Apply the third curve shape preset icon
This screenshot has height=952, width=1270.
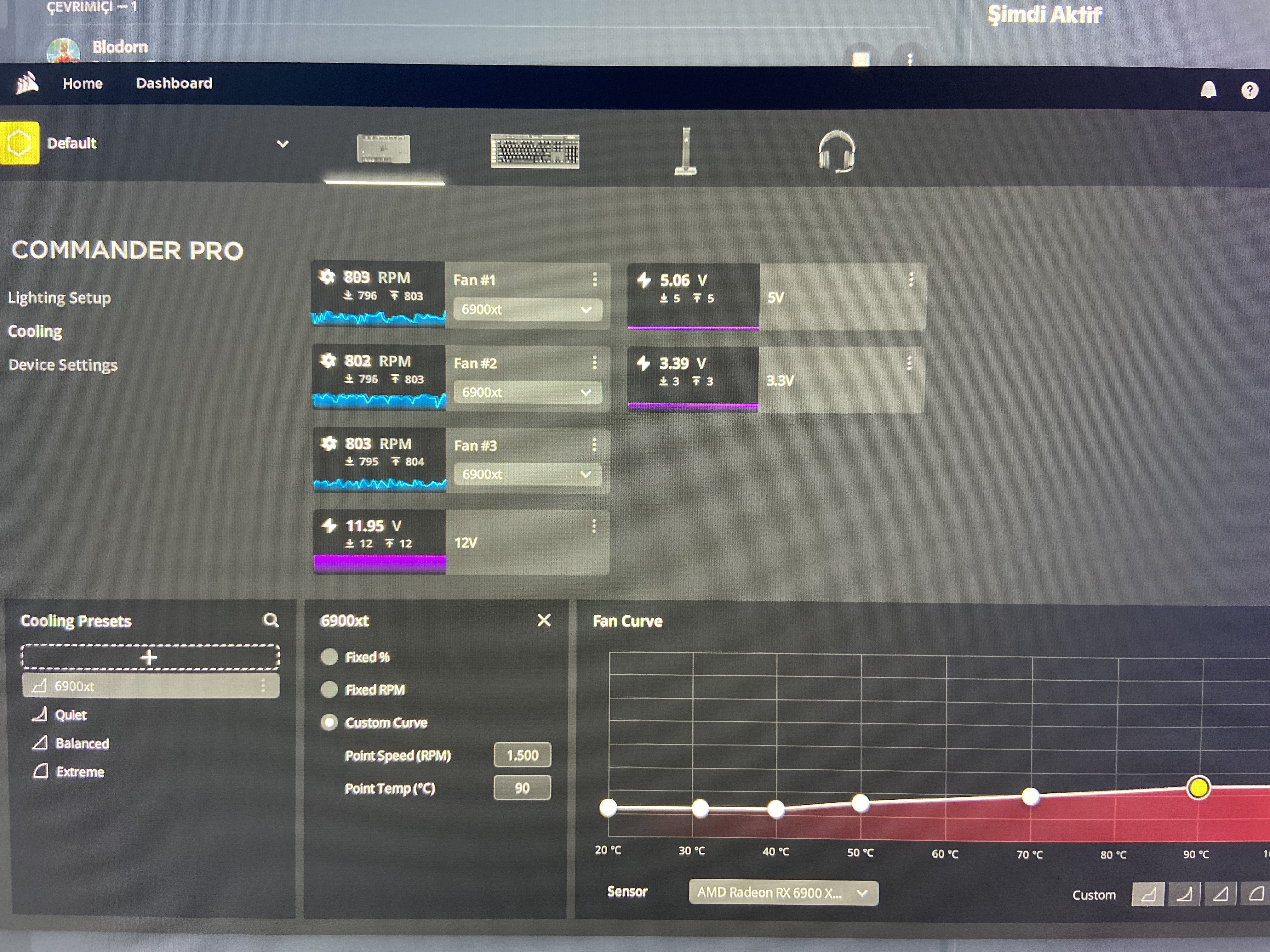click(1220, 894)
